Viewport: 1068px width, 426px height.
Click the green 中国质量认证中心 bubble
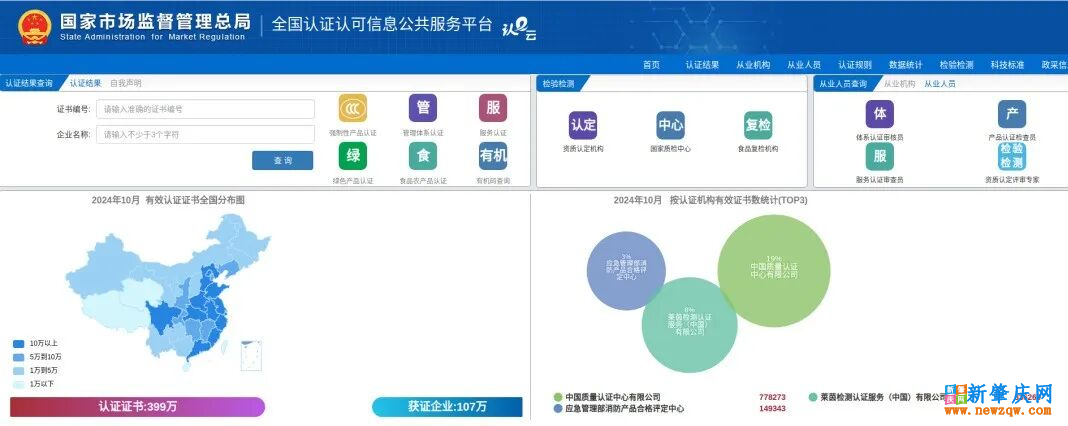coord(773,270)
